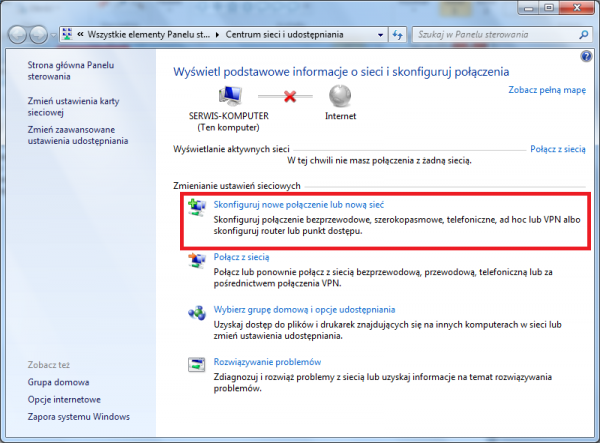Click the Zmienianie ustawień sieciowych heading

pyautogui.click(x=236, y=186)
